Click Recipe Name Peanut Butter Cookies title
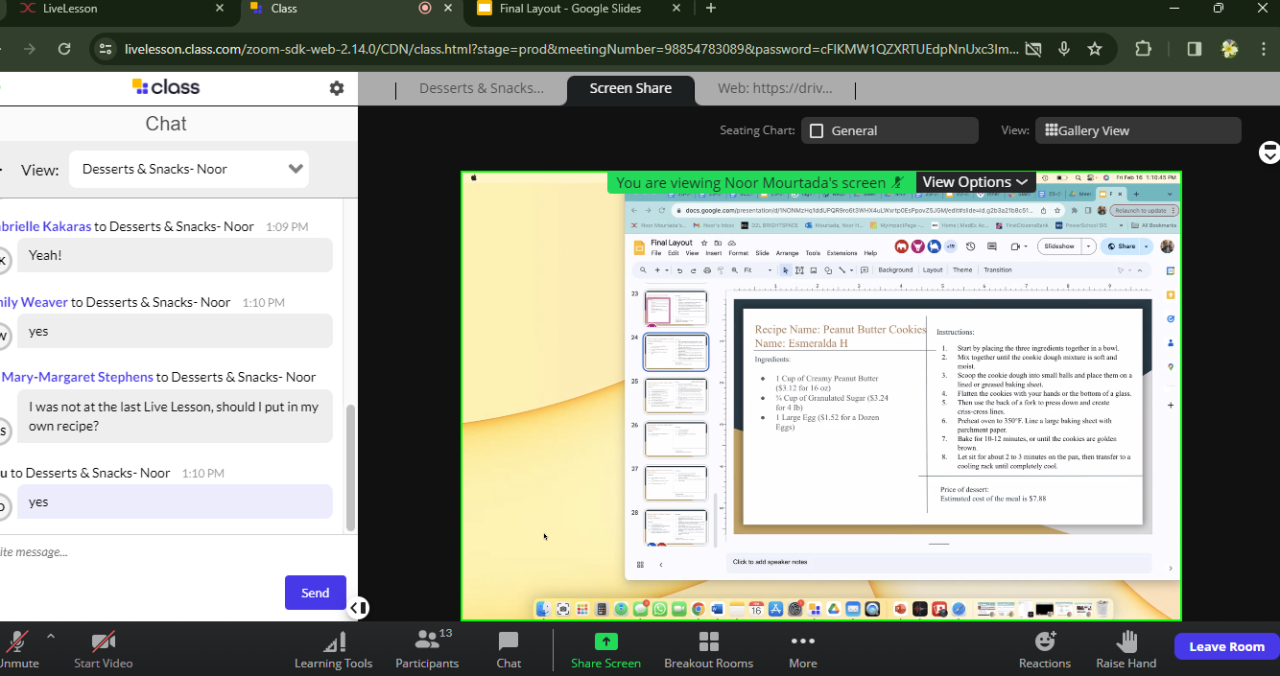This screenshot has width=1280, height=676. [840, 329]
